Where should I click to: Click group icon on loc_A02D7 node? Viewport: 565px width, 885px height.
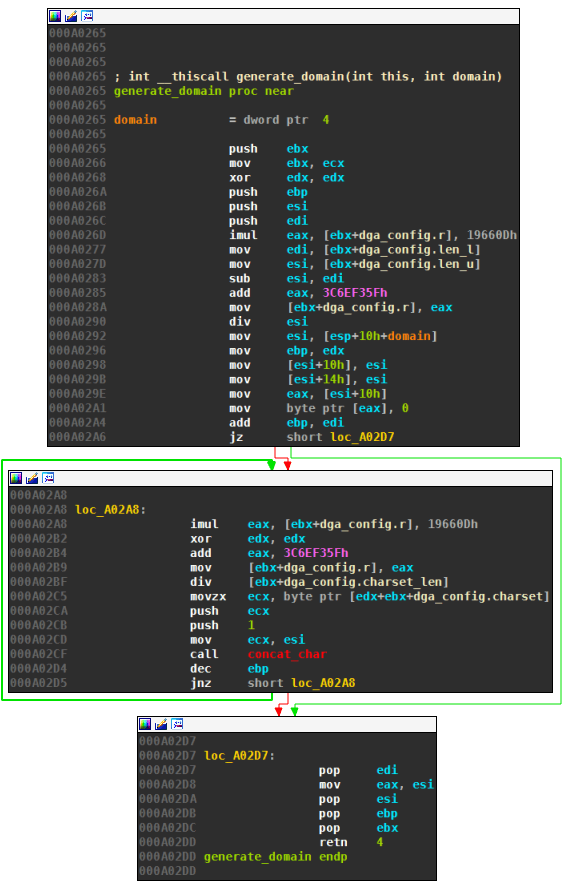pyautogui.click(x=177, y=724)
